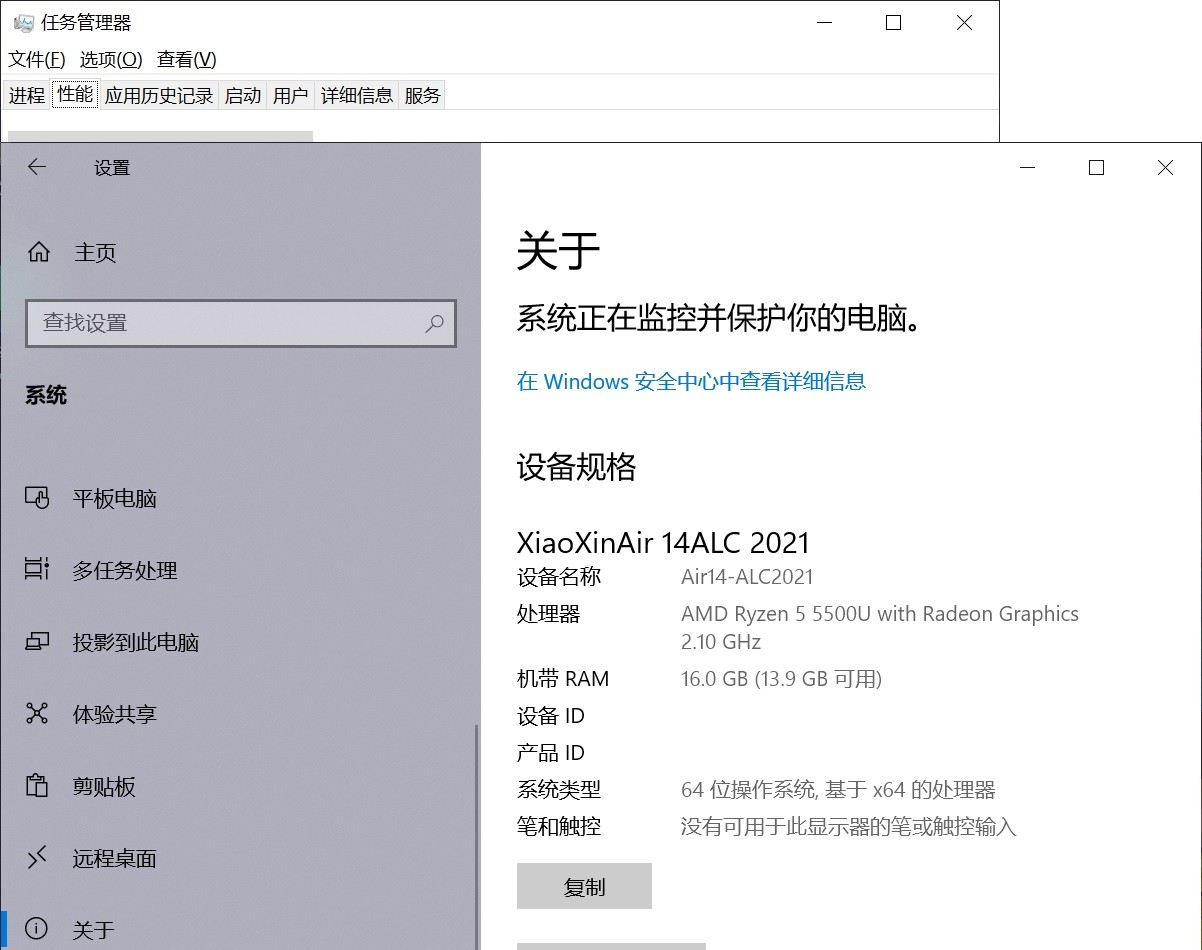Click the 任务管理器 window title text
Viewport: 1202px width, 950px height.
(86, 22)
